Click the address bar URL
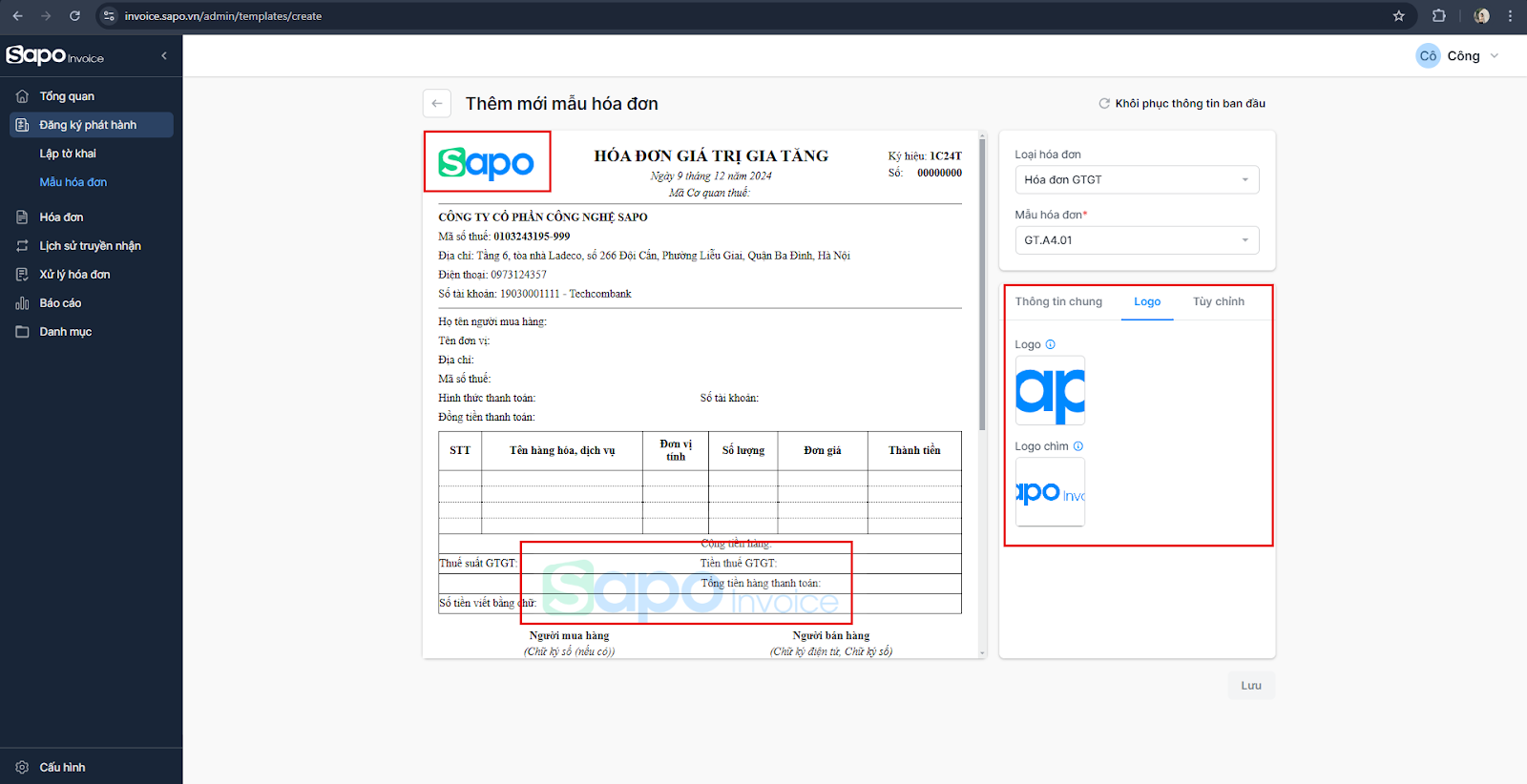 (223, 16)
